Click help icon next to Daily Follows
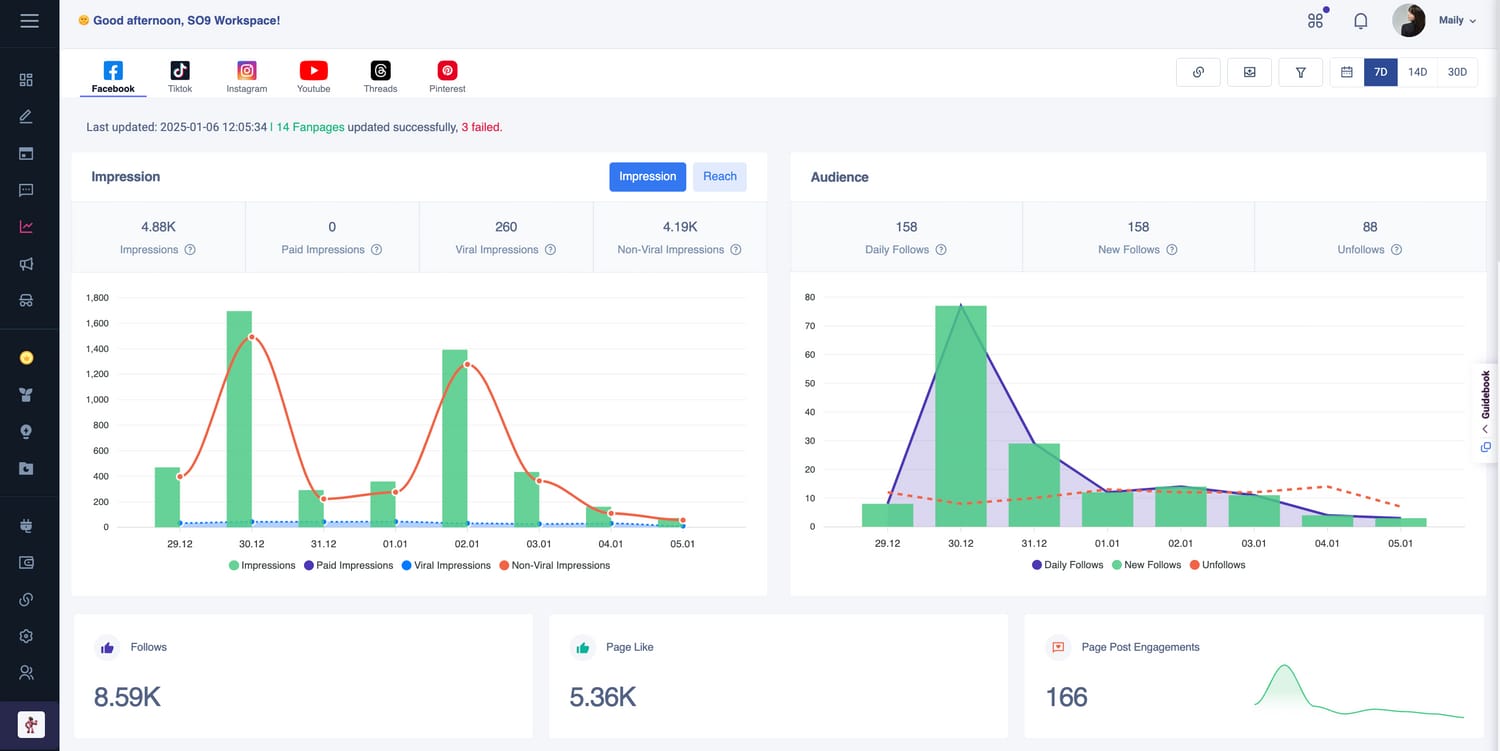Viewport: 1500px width, 751px height. 941,250
